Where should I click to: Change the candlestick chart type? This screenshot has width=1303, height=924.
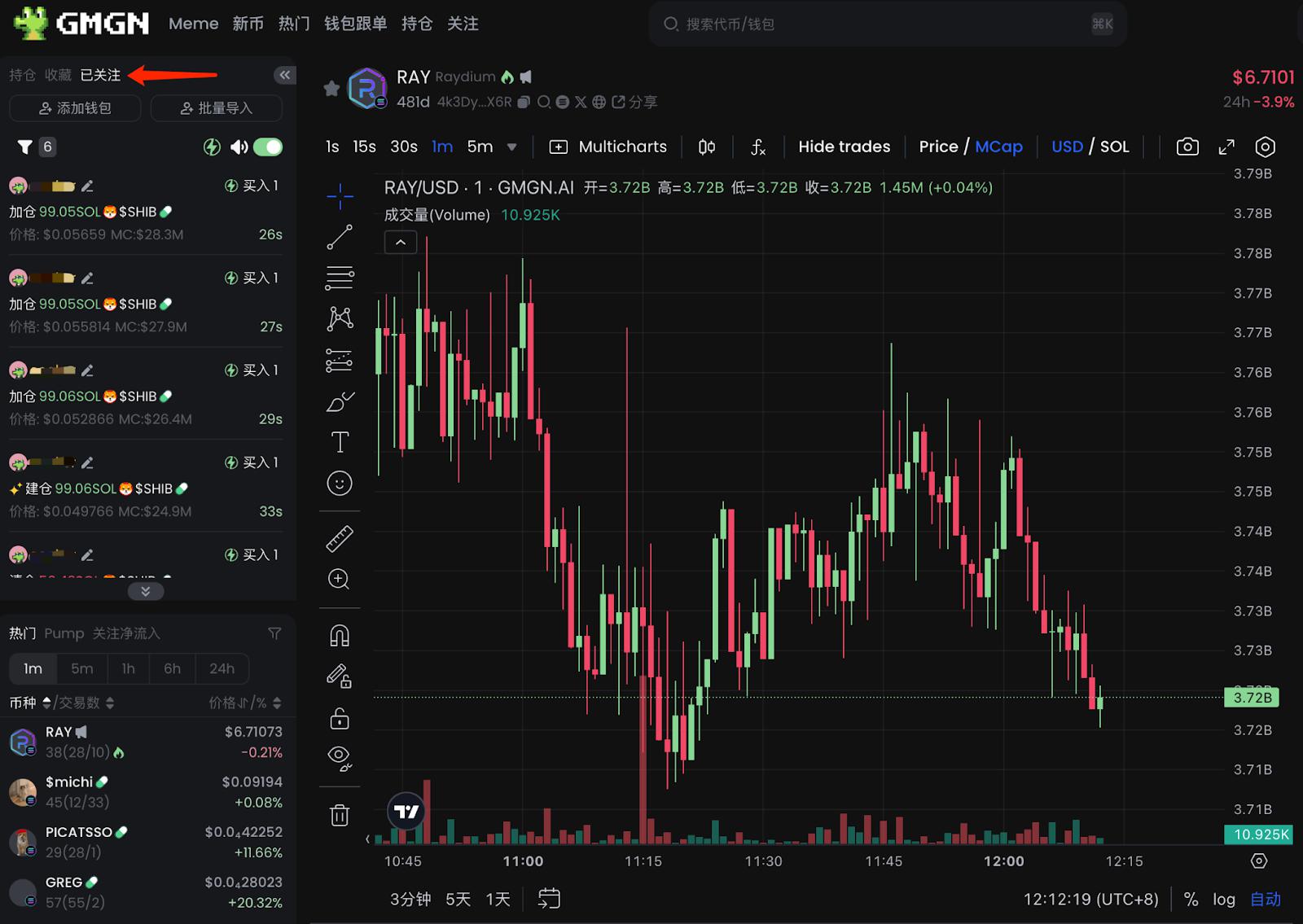[x=707, y=147]
